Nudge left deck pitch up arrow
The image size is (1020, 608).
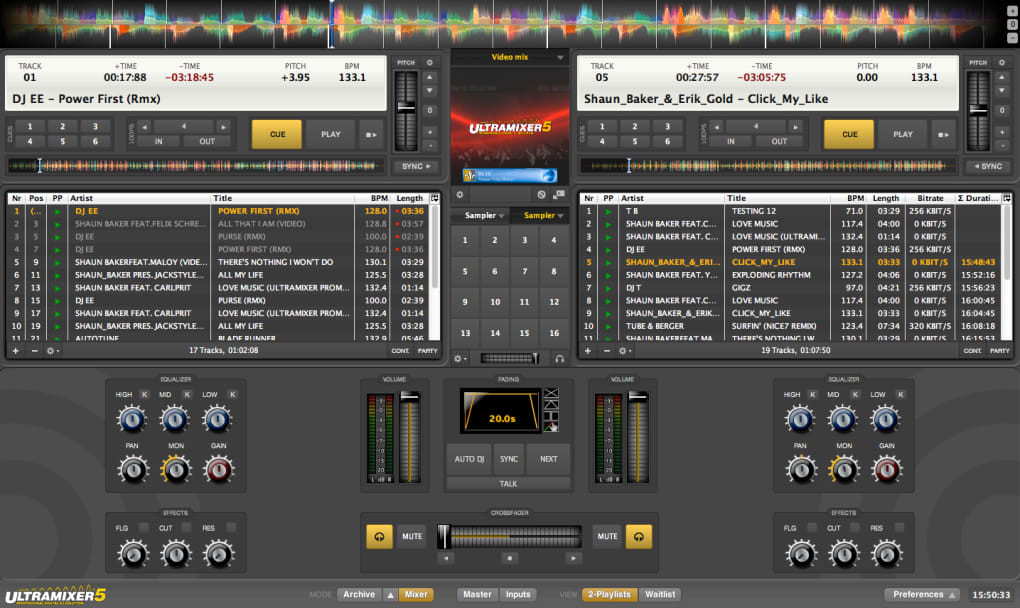pyautogui.click(x=429, y=77)
